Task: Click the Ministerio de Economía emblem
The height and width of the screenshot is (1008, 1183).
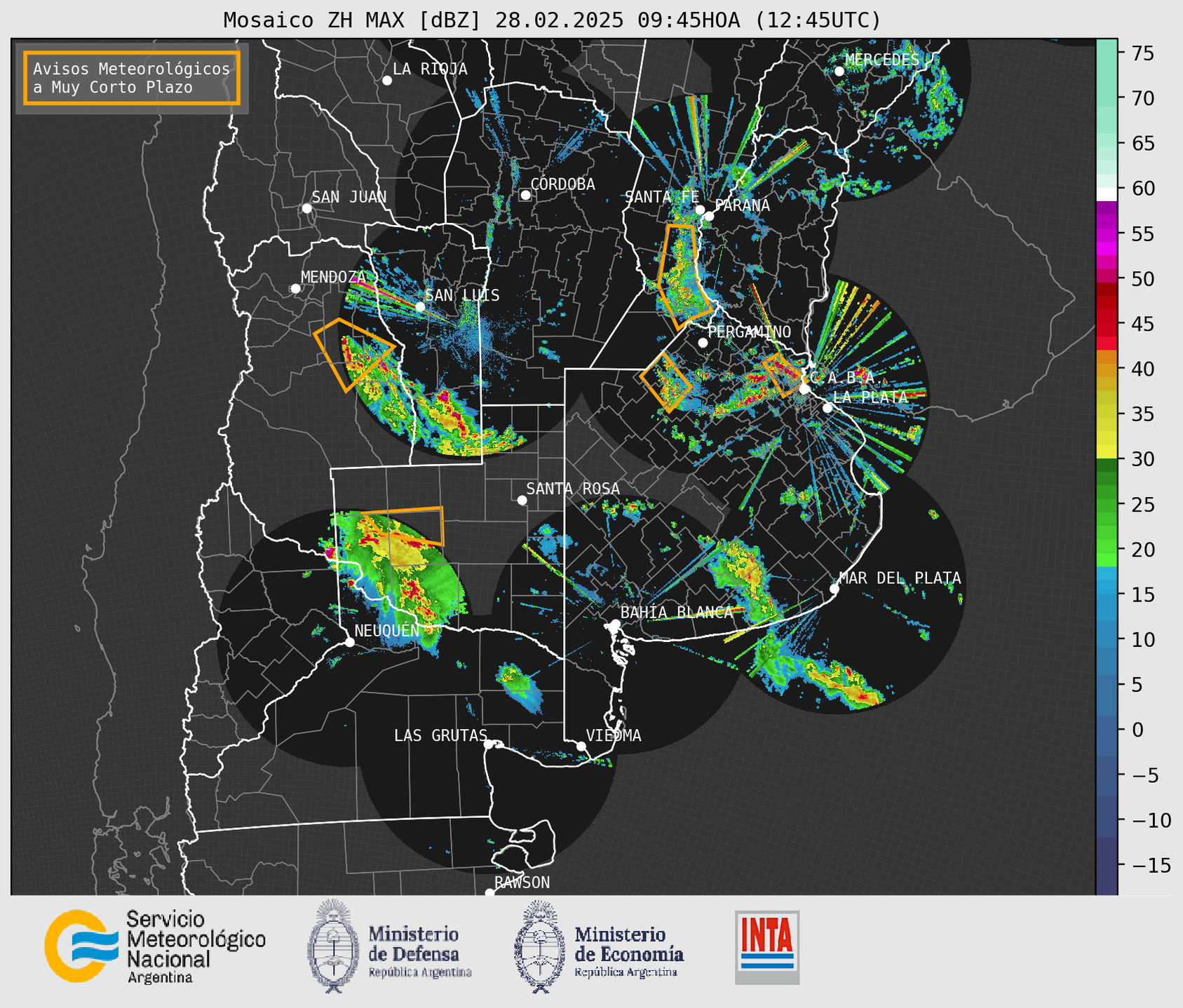Action: coord(540,946)
